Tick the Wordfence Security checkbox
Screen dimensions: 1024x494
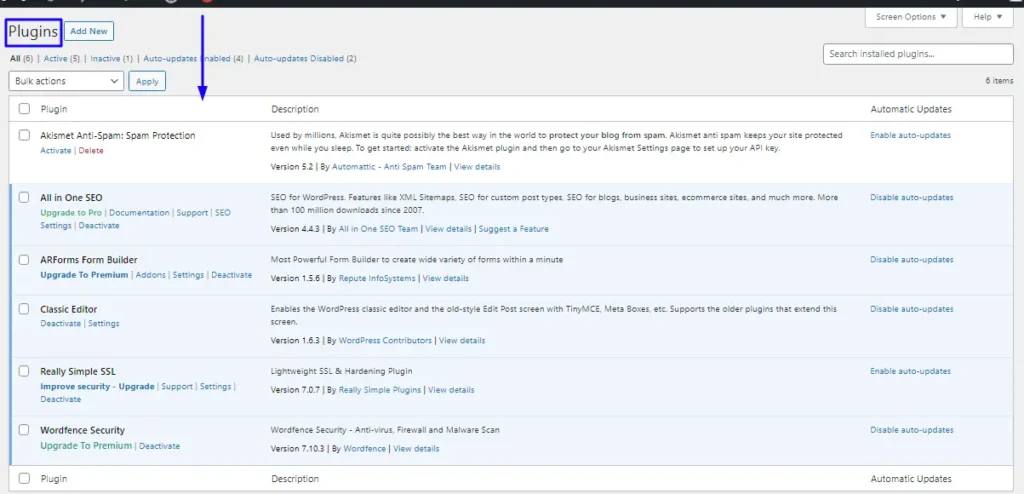24,430
